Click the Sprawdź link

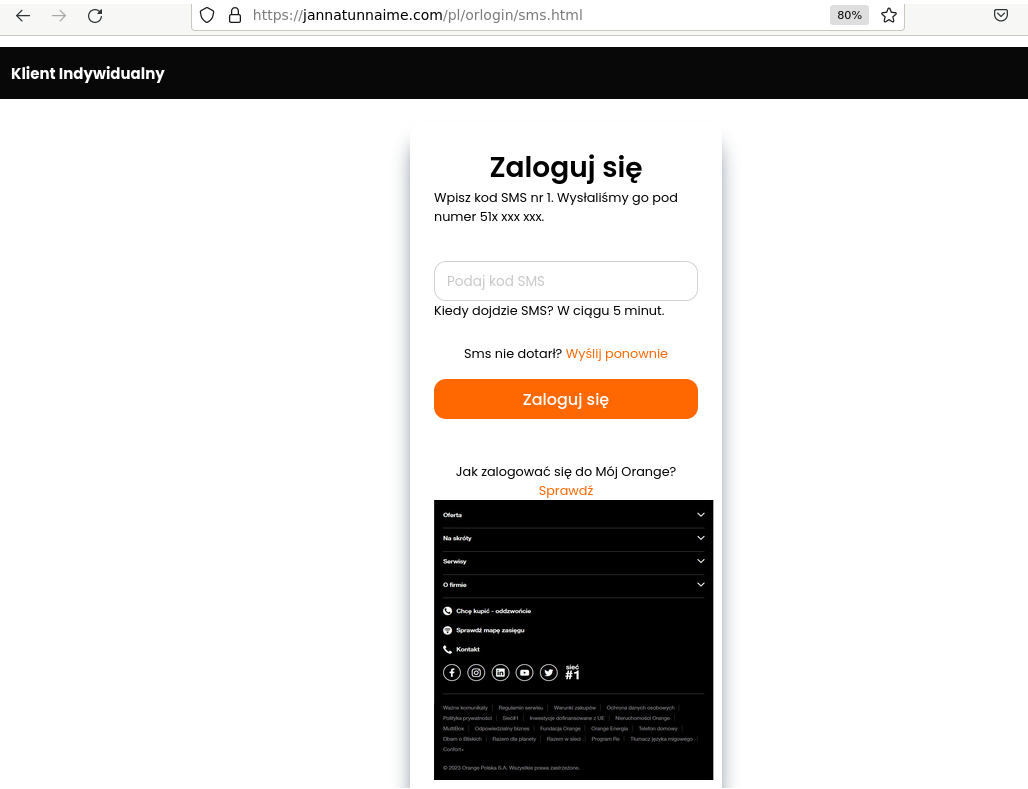[565, 491]
